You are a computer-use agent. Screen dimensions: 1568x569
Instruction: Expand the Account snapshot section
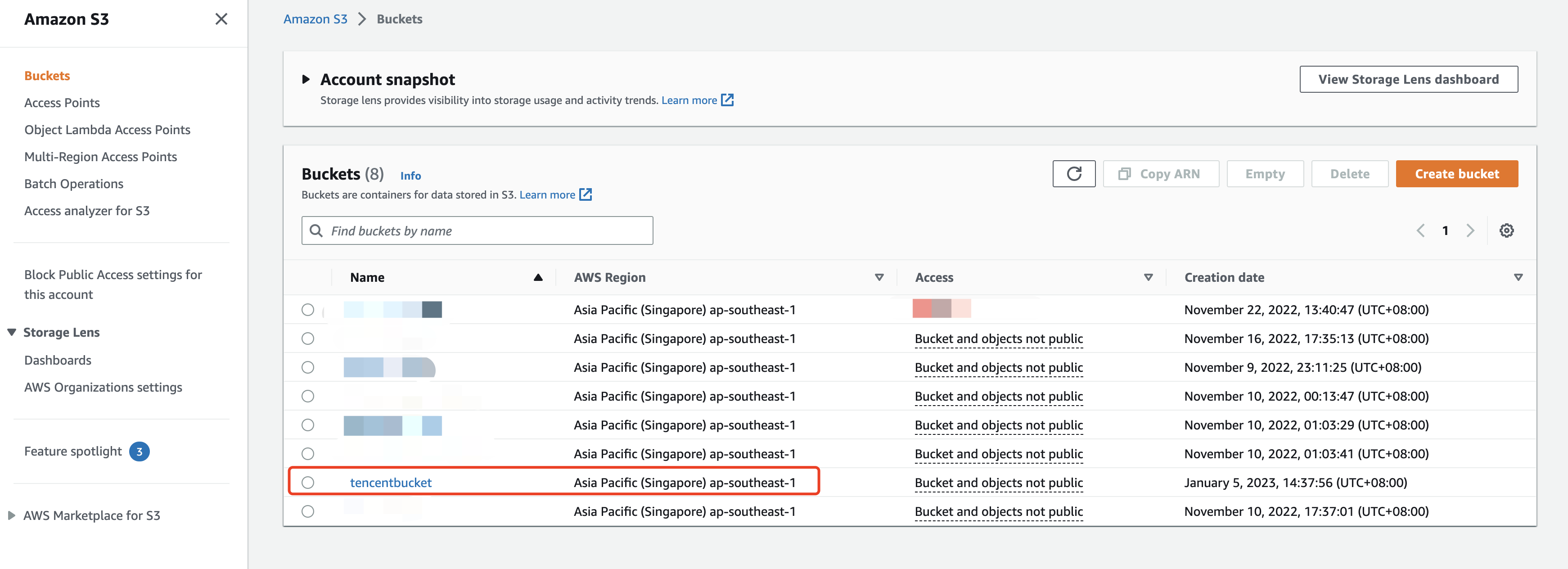click(306, 80)
